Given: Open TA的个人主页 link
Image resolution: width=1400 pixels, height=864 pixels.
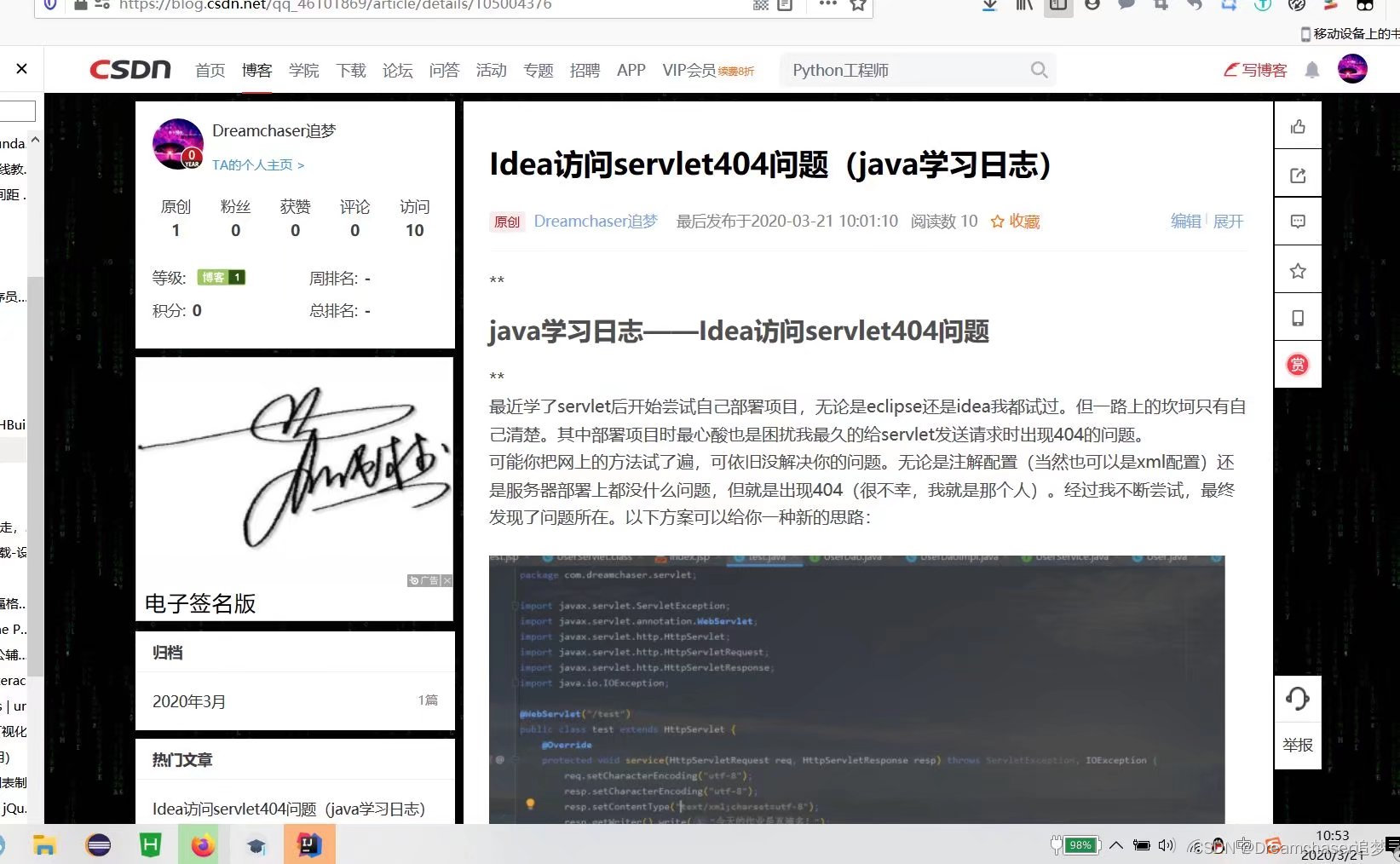Looking at the screenshot, I should coord(258,165).
